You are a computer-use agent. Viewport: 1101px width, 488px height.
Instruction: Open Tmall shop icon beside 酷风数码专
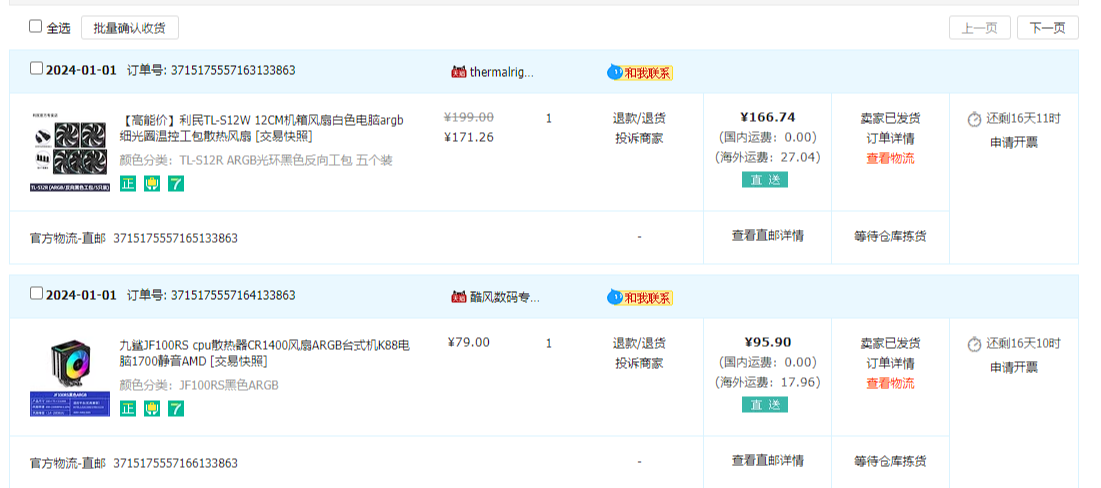(x=459, y=297)
